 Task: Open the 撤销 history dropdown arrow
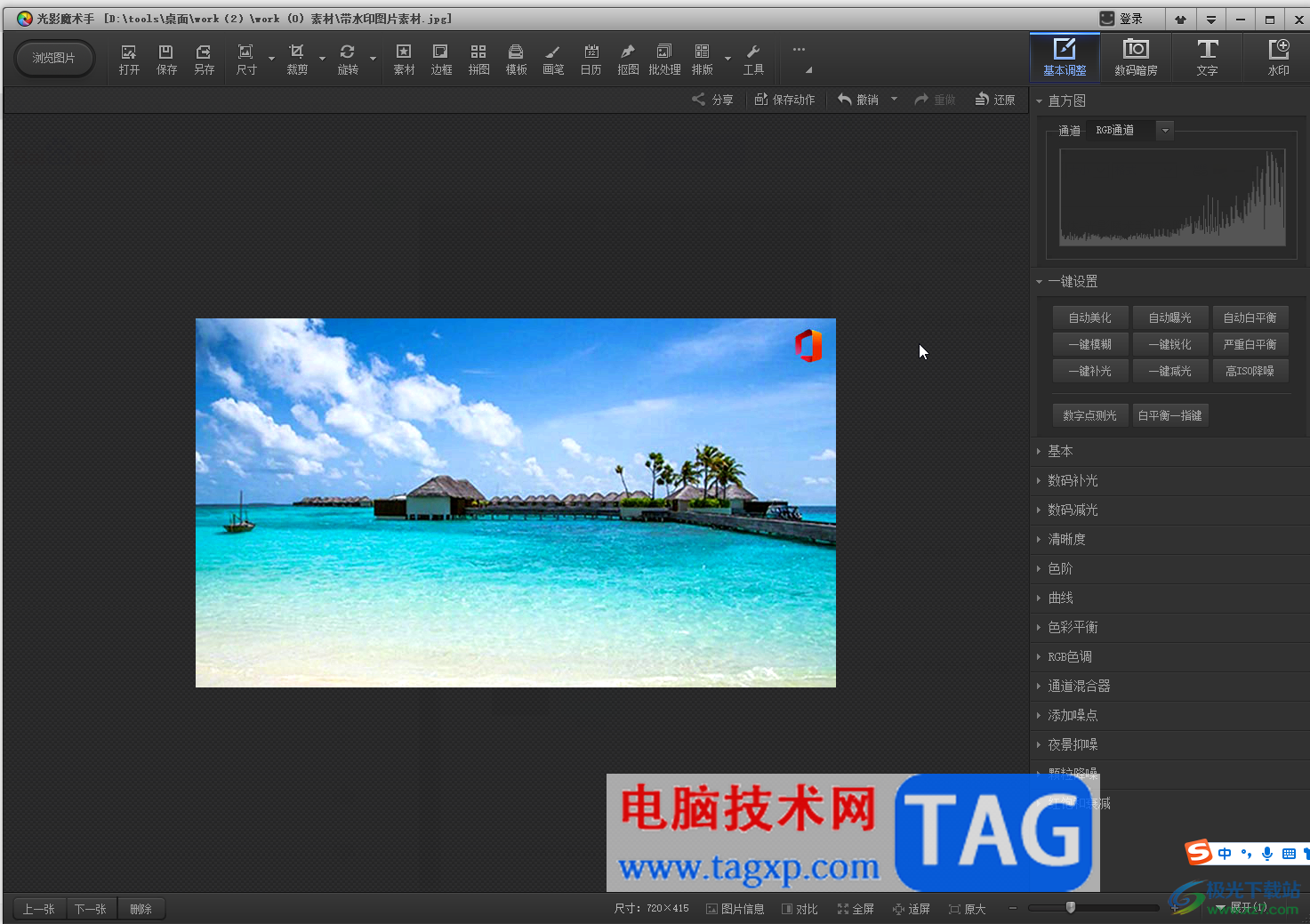(x=894, y=100)
